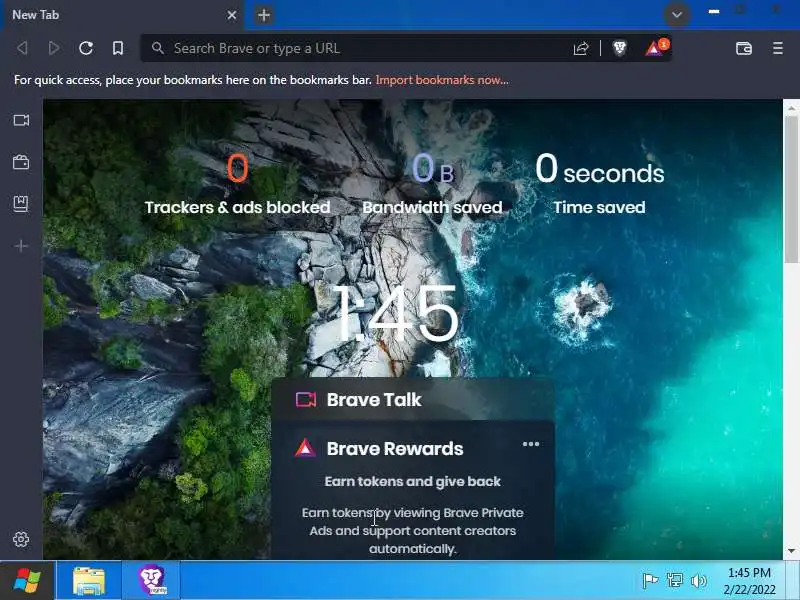Select the New Tab tab
Screen dimensions: 800x600
click(x=122, y=15)
